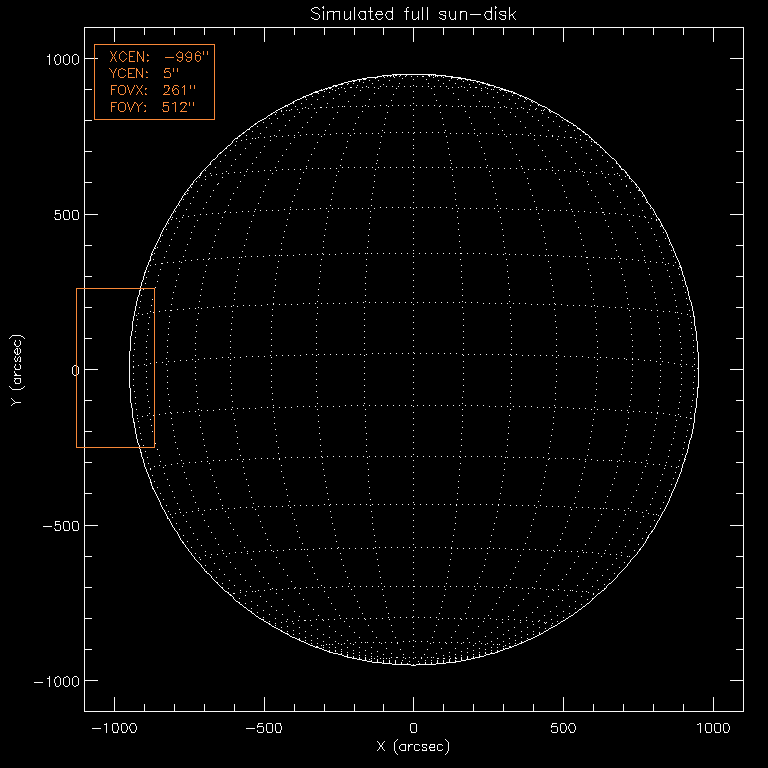
Task: Click the "X (arcsec)" axis label
Action: 413,747
